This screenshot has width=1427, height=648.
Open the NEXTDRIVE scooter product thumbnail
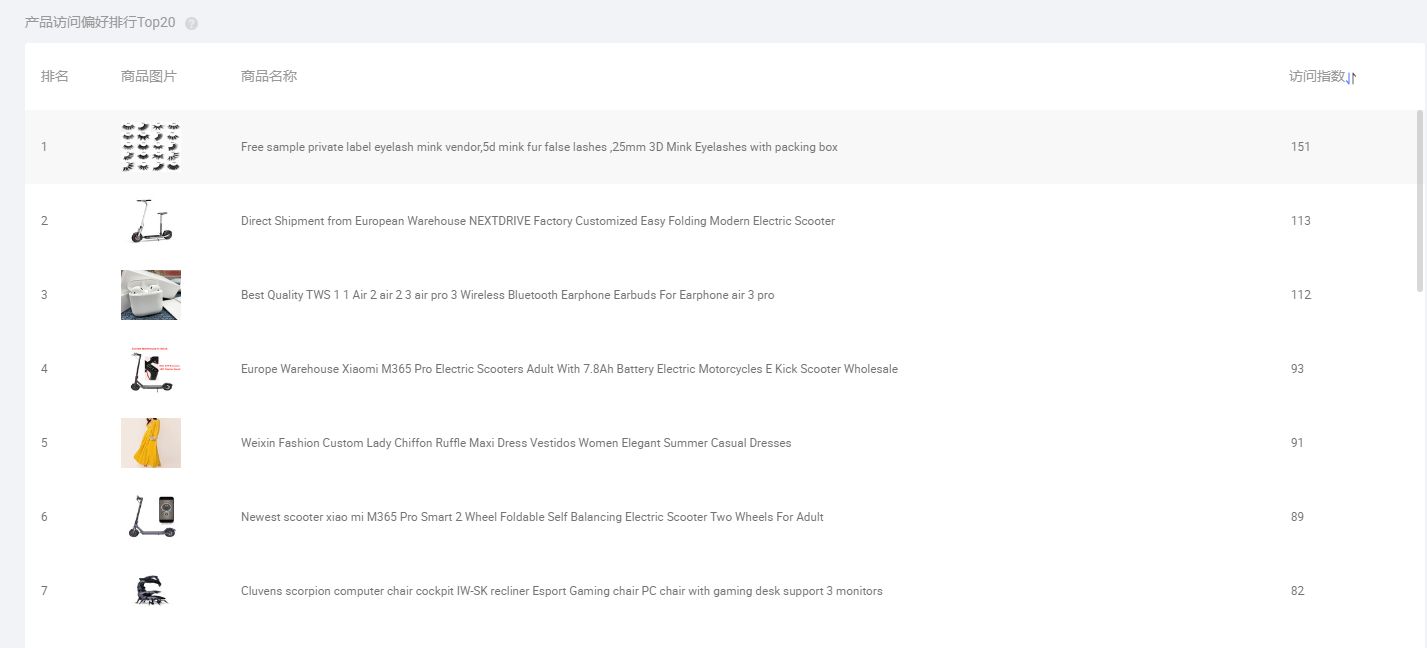[x=151, y=221]
